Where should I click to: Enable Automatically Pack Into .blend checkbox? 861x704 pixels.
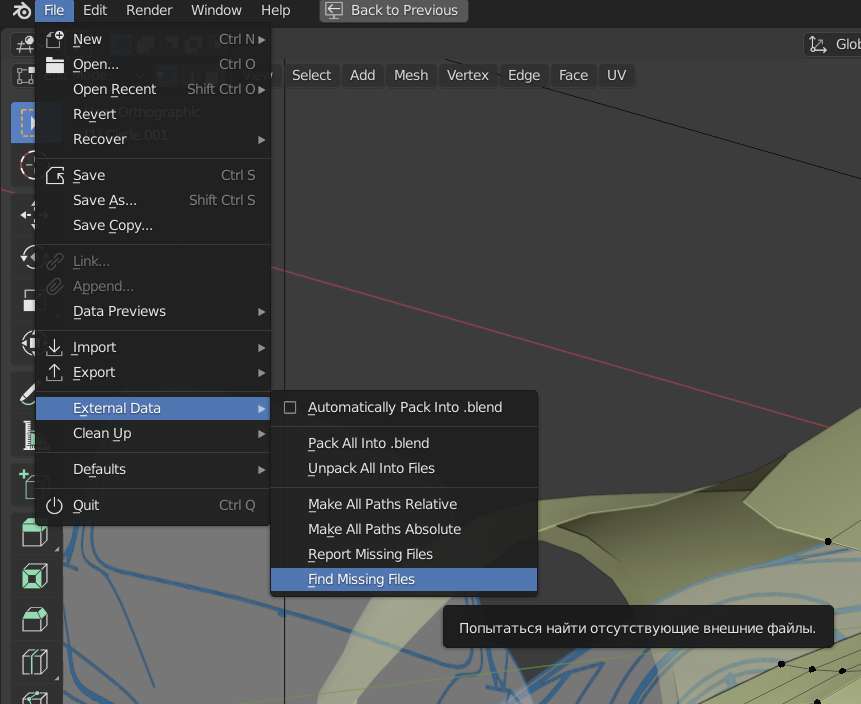click(x=291, y=408)
